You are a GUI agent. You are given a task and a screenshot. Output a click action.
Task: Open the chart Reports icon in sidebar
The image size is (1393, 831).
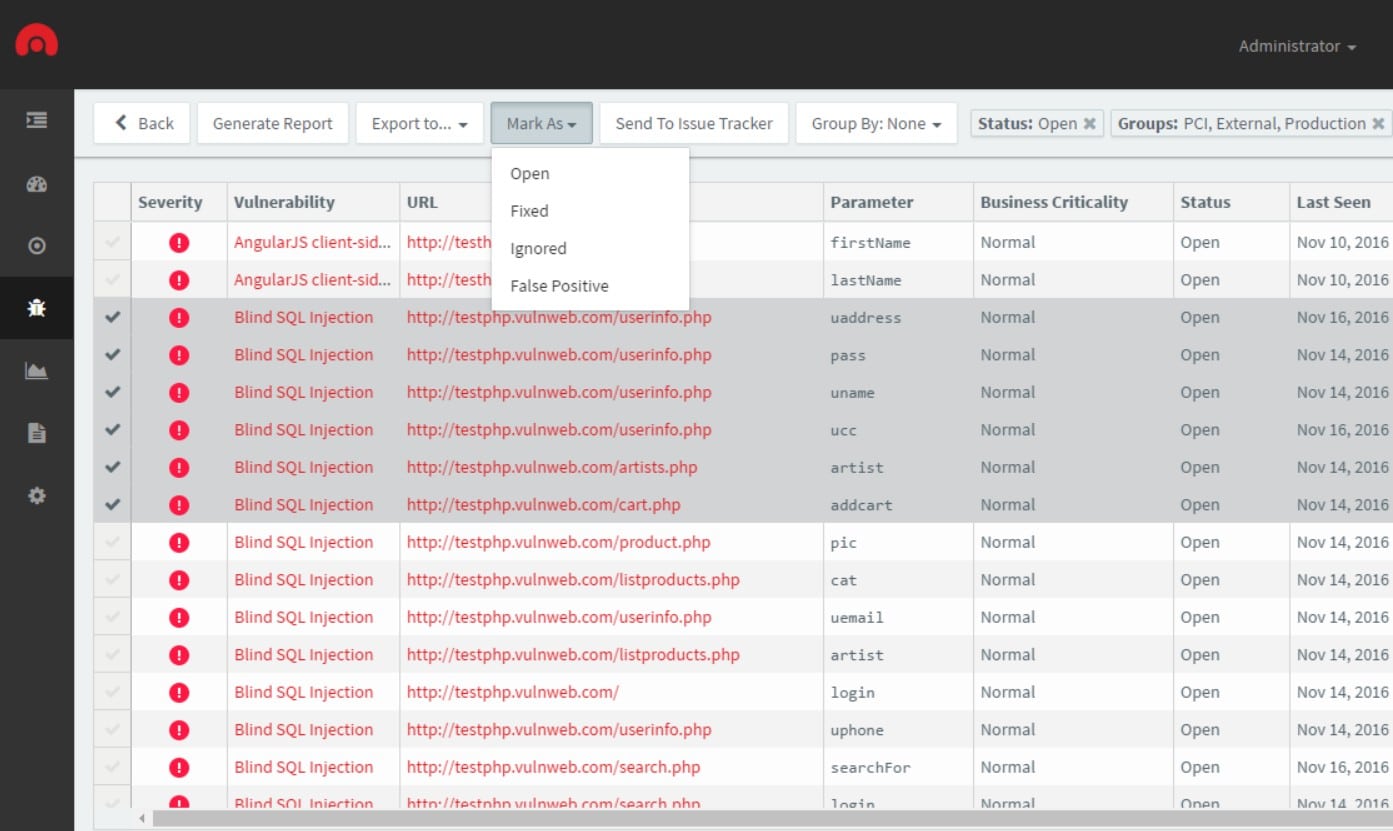36,371
